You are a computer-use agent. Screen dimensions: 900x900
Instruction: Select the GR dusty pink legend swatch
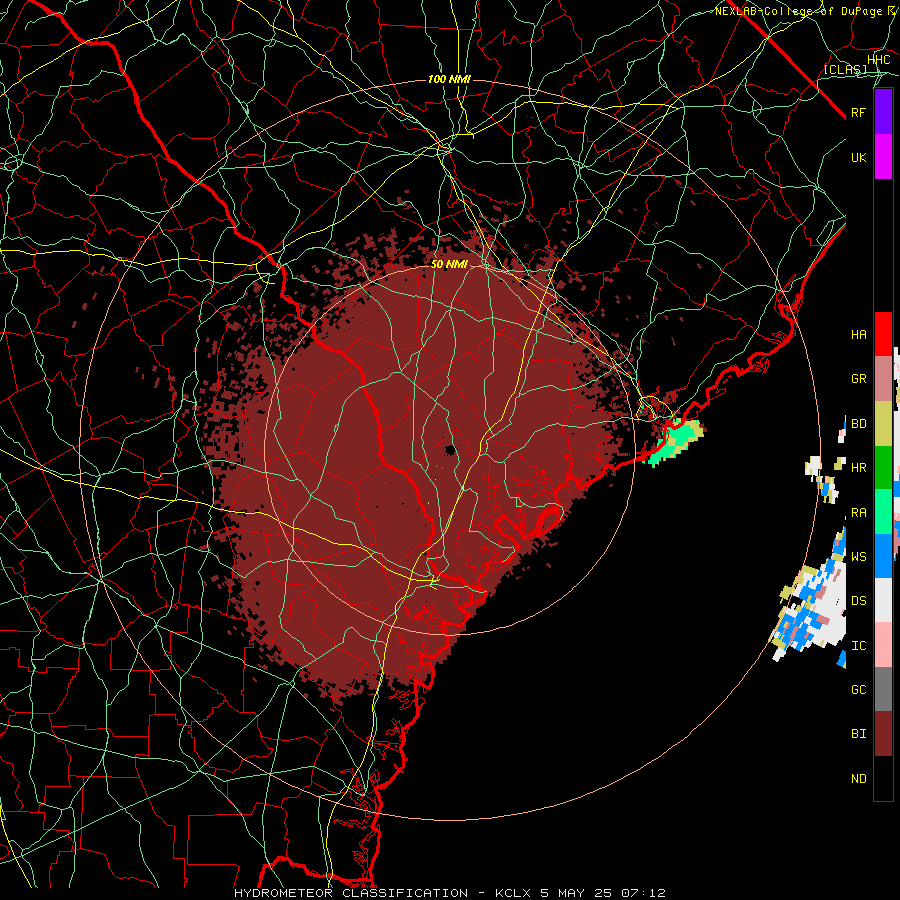(x=883, y=379)
